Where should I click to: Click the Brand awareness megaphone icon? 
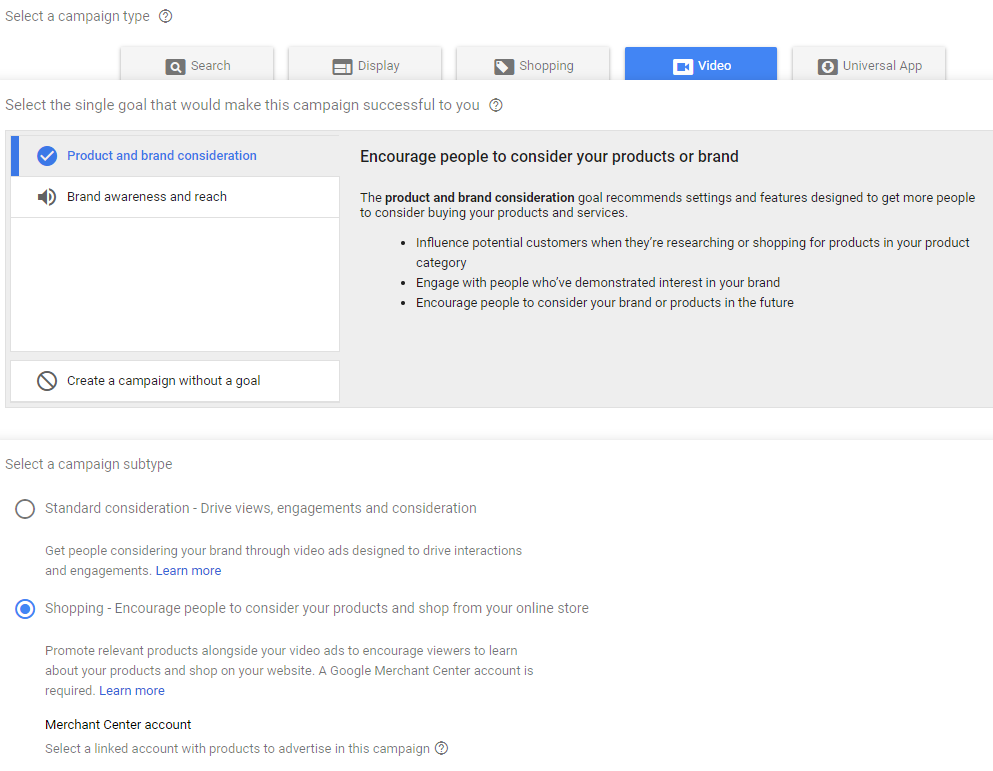coord(47,197)
